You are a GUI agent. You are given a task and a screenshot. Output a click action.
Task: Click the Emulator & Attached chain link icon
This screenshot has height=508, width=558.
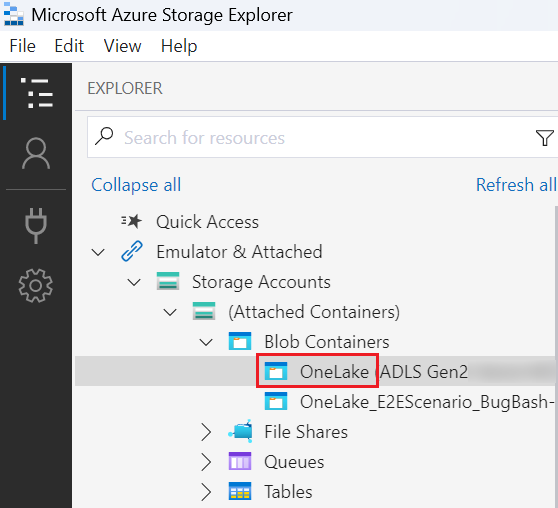click(x=132, y=251)
